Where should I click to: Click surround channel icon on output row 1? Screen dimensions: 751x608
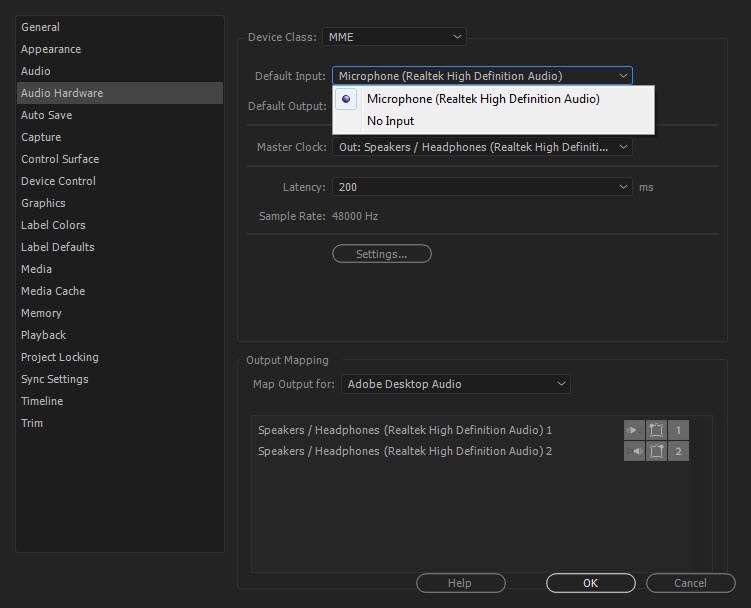coord(656,430)
